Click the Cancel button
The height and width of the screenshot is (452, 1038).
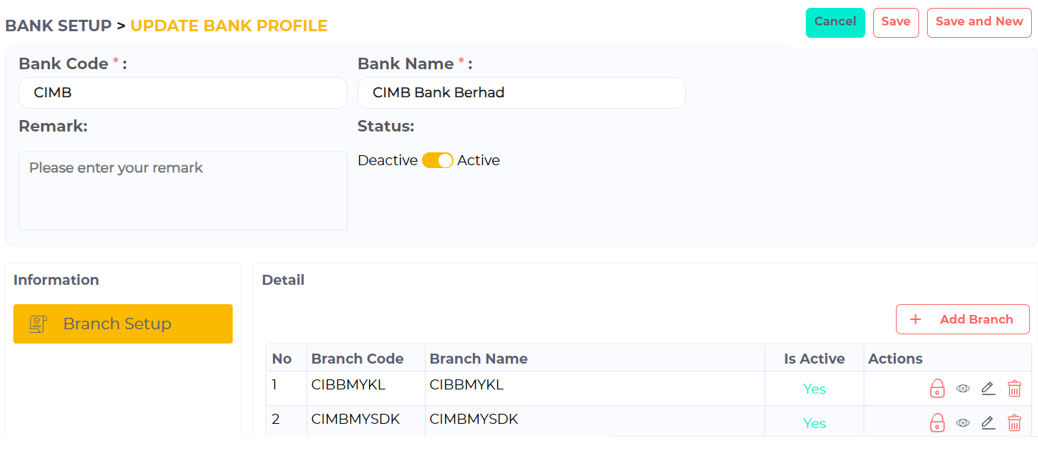835,23
